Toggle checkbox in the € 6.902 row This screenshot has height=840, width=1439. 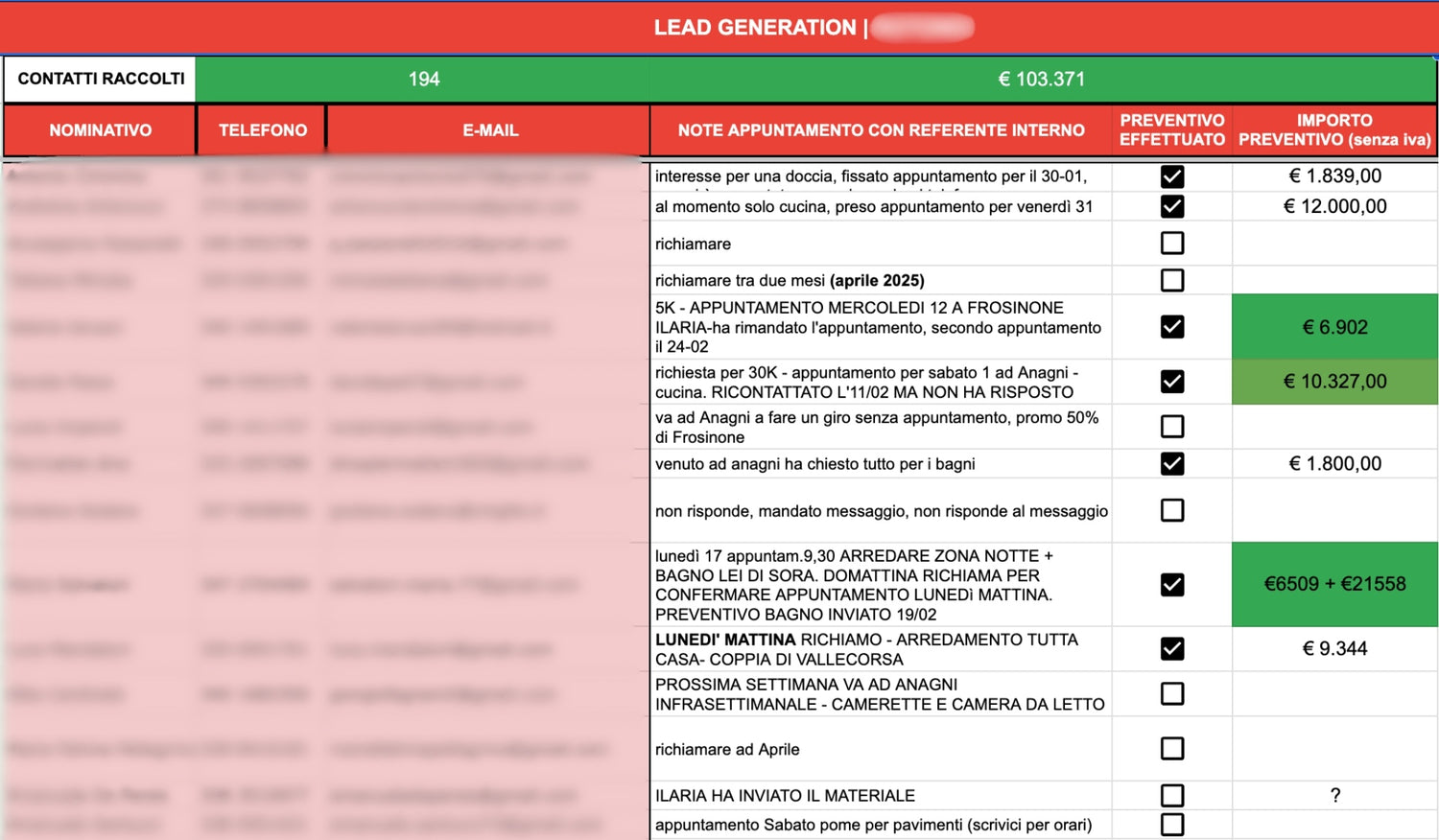click(x=1171, y=327)
